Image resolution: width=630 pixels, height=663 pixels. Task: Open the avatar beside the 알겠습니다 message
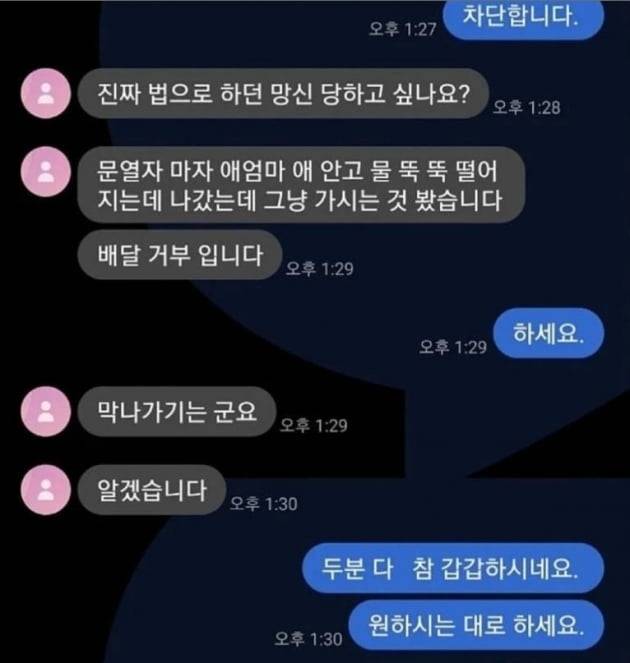pos(46,490)
